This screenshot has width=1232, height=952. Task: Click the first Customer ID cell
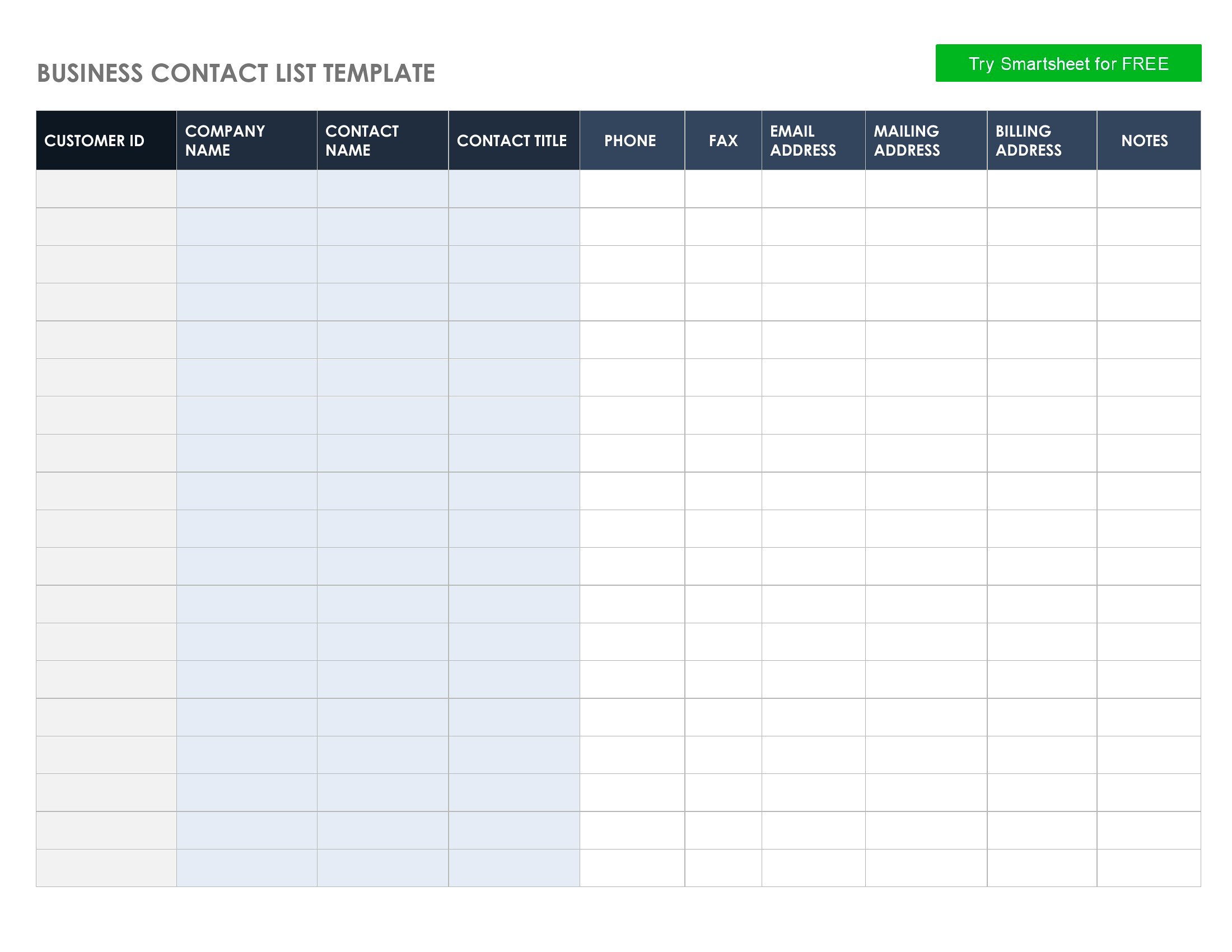point(106,189)
